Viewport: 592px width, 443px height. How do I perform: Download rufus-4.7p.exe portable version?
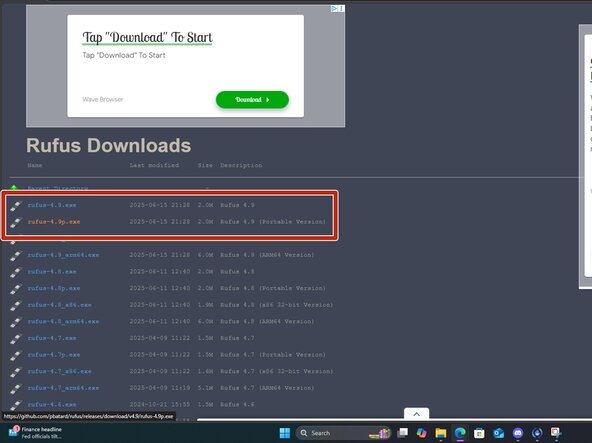pos(54,355)
